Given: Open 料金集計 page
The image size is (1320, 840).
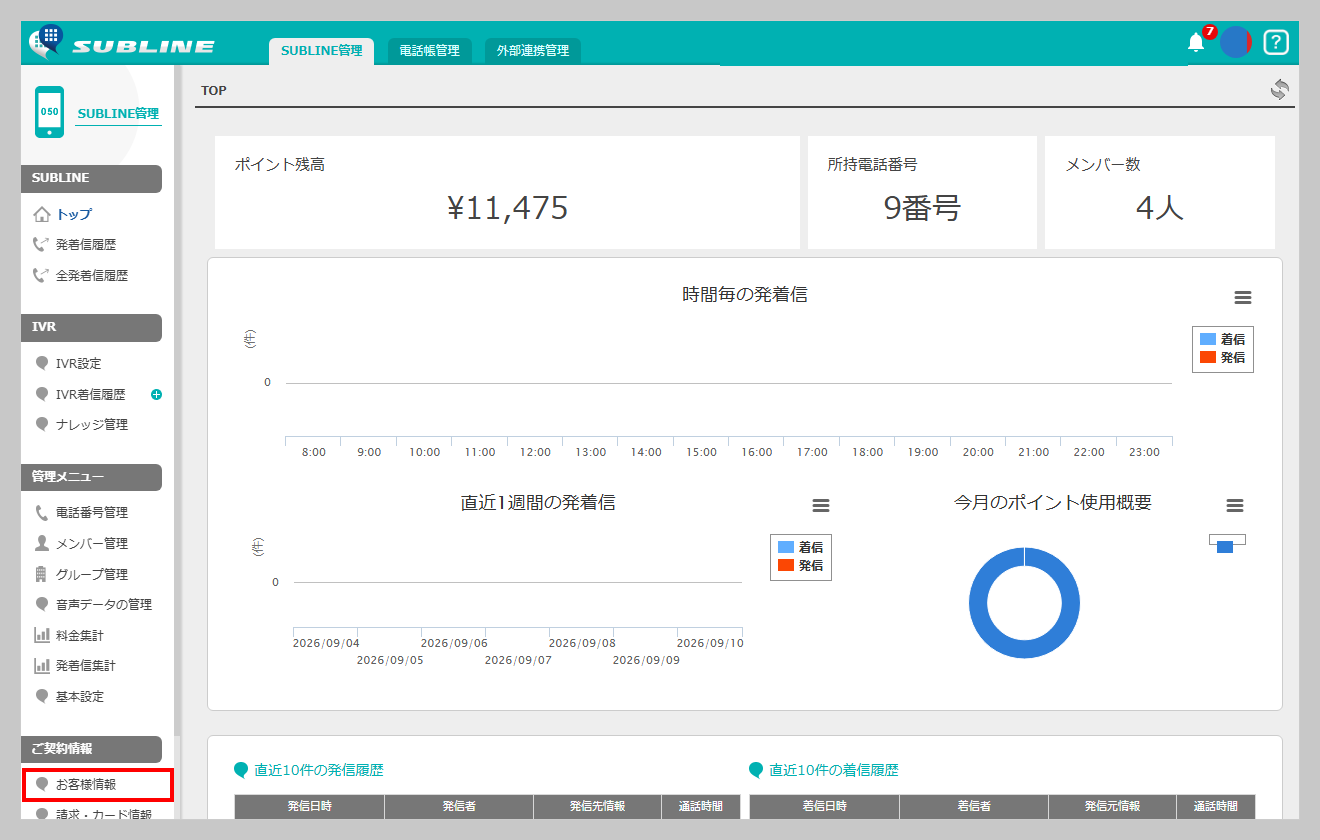Looking at the screenshot, I should coord(80,635).
